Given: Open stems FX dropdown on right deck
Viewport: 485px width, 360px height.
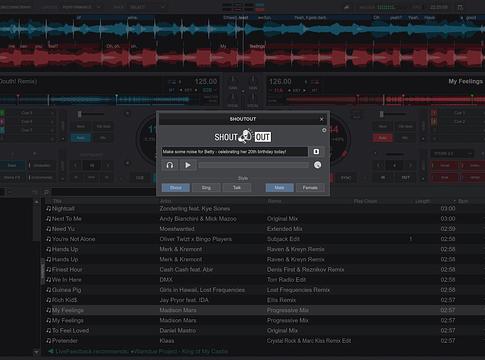Looking at the screenshot, I should click(452, 154).
